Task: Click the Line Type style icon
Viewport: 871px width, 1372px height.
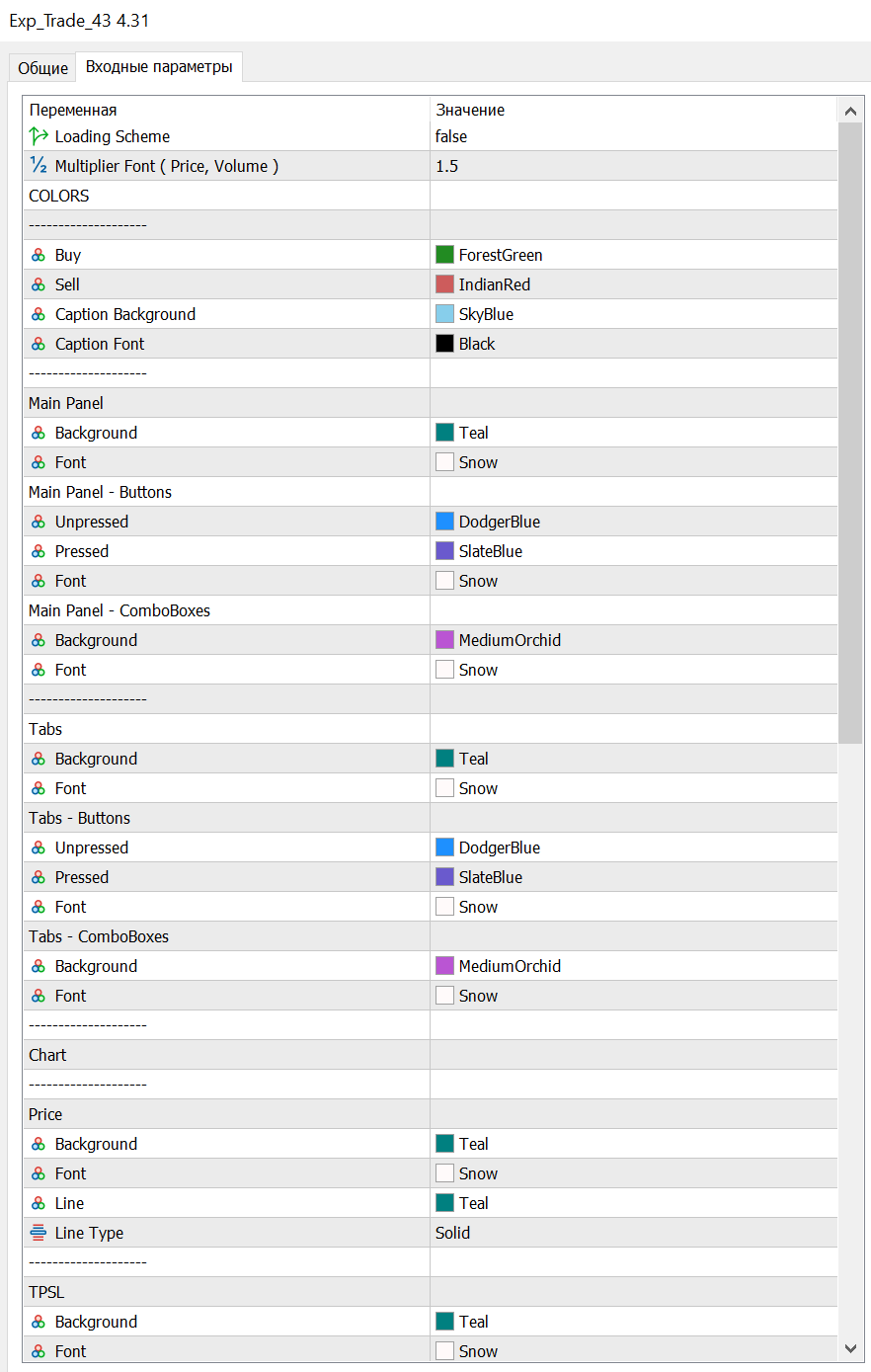Action: click(x=39, y=1233)
